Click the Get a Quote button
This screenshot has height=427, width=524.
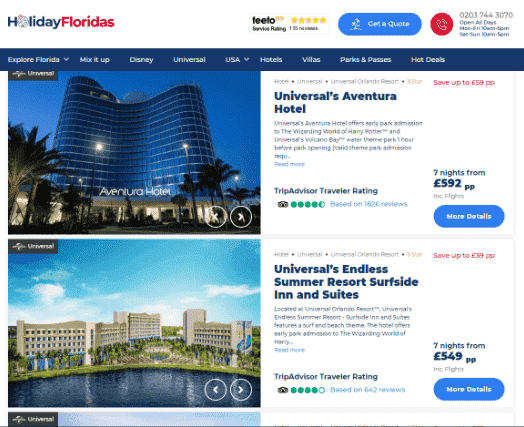380,24
